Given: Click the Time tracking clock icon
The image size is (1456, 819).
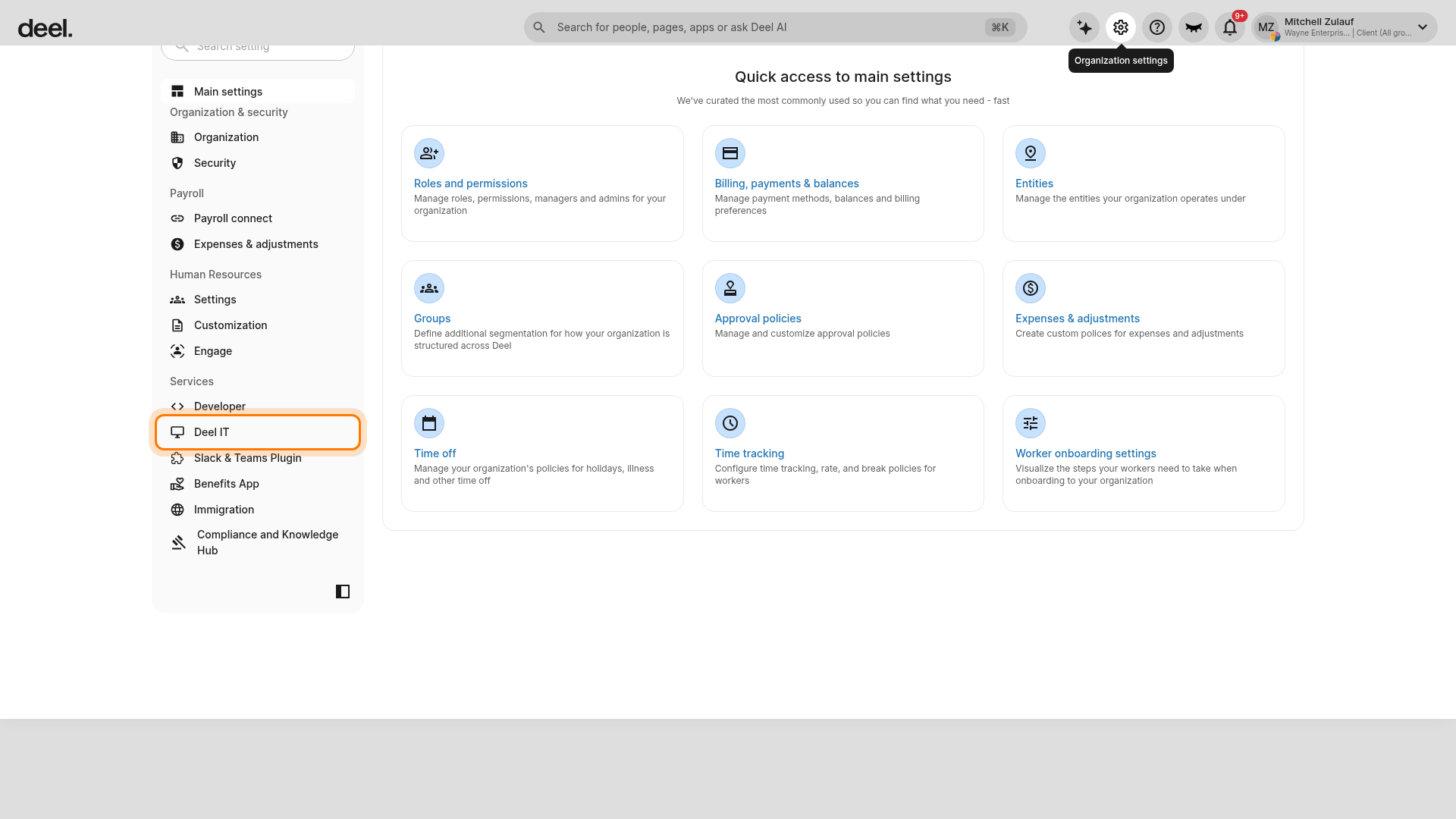Looking at the screenshot, I should [x=730, y=423].
